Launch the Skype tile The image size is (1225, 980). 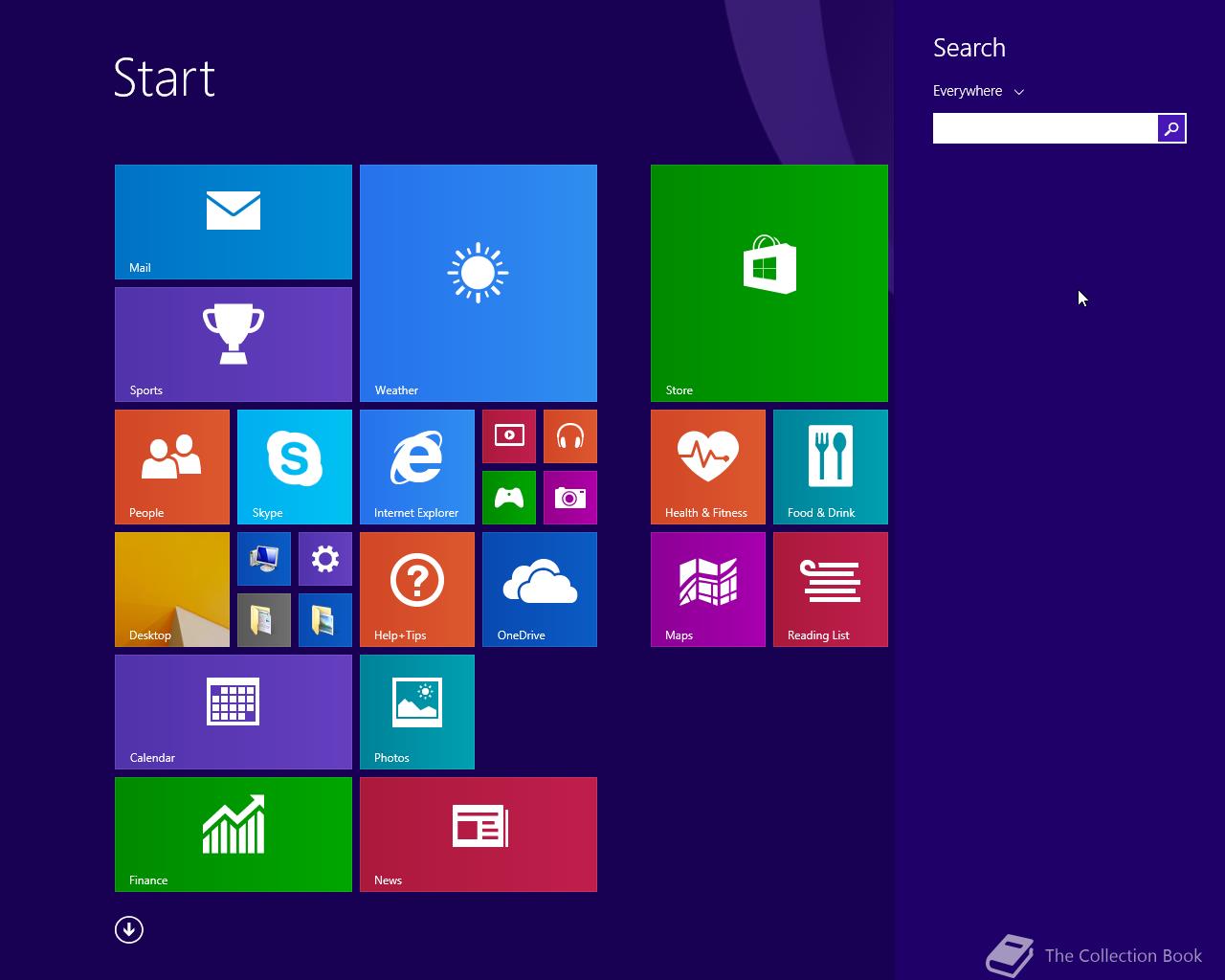click(x=295, y=467)
